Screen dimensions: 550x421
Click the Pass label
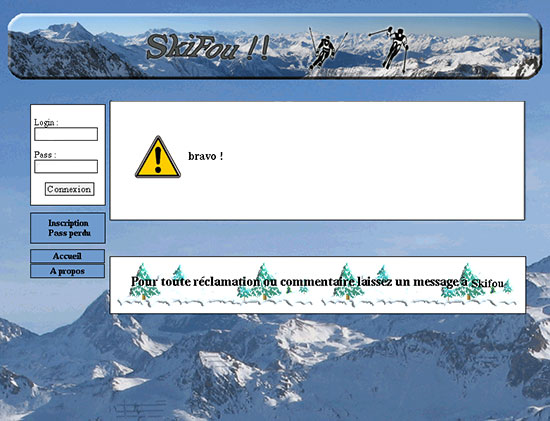tap(45, 155)
